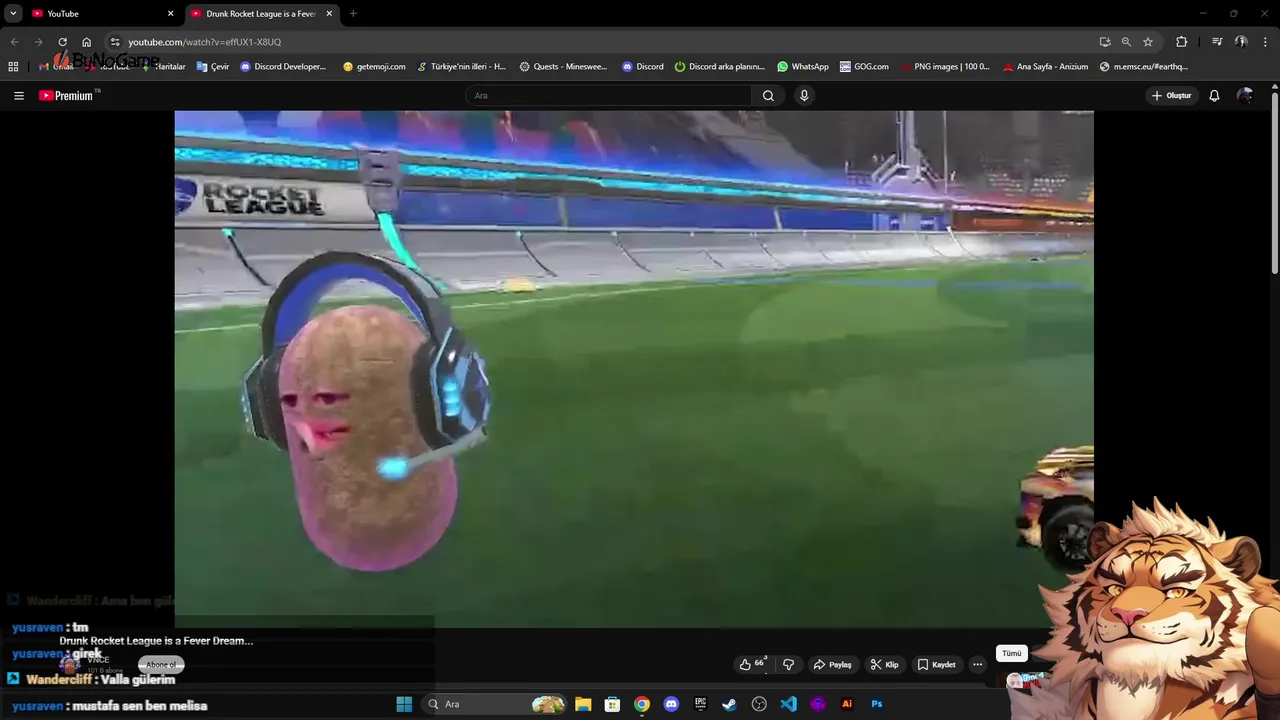The image size is (1280, 720).
Task: Open Microsoft Store from the taskbar
Action: pyautogui.click(x=612, y=704)
